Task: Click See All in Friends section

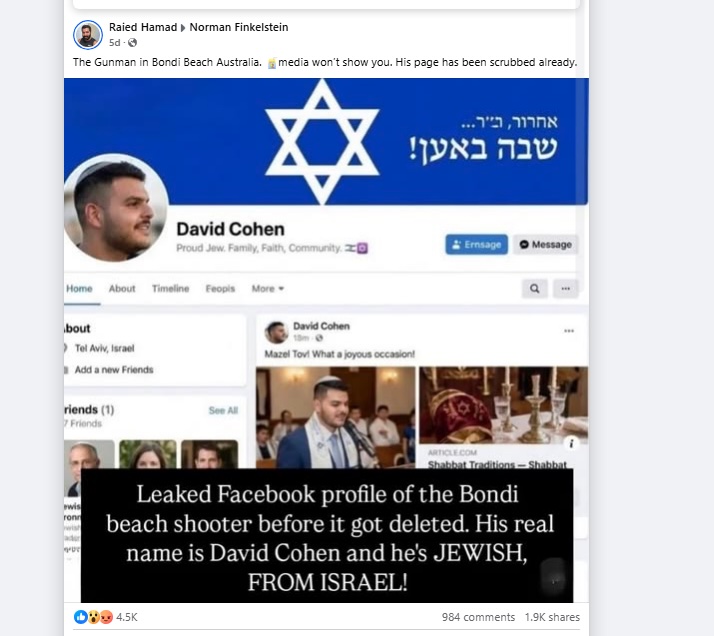Action: pos(223,411)
